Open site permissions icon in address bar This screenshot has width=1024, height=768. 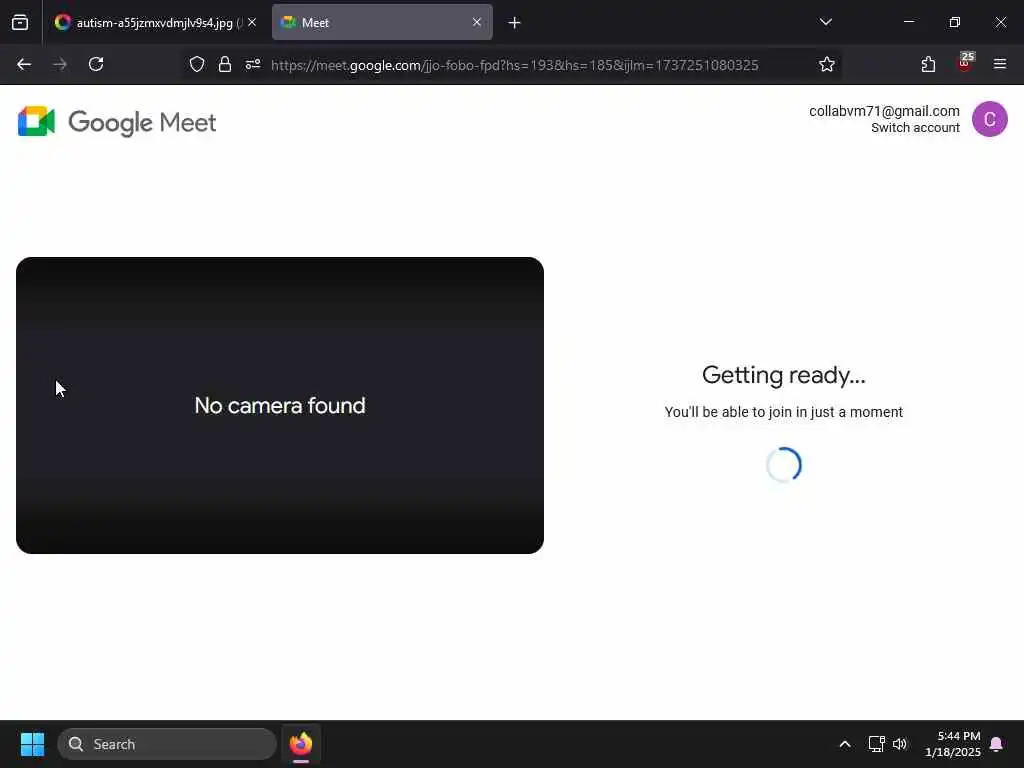tap(253, 64)
